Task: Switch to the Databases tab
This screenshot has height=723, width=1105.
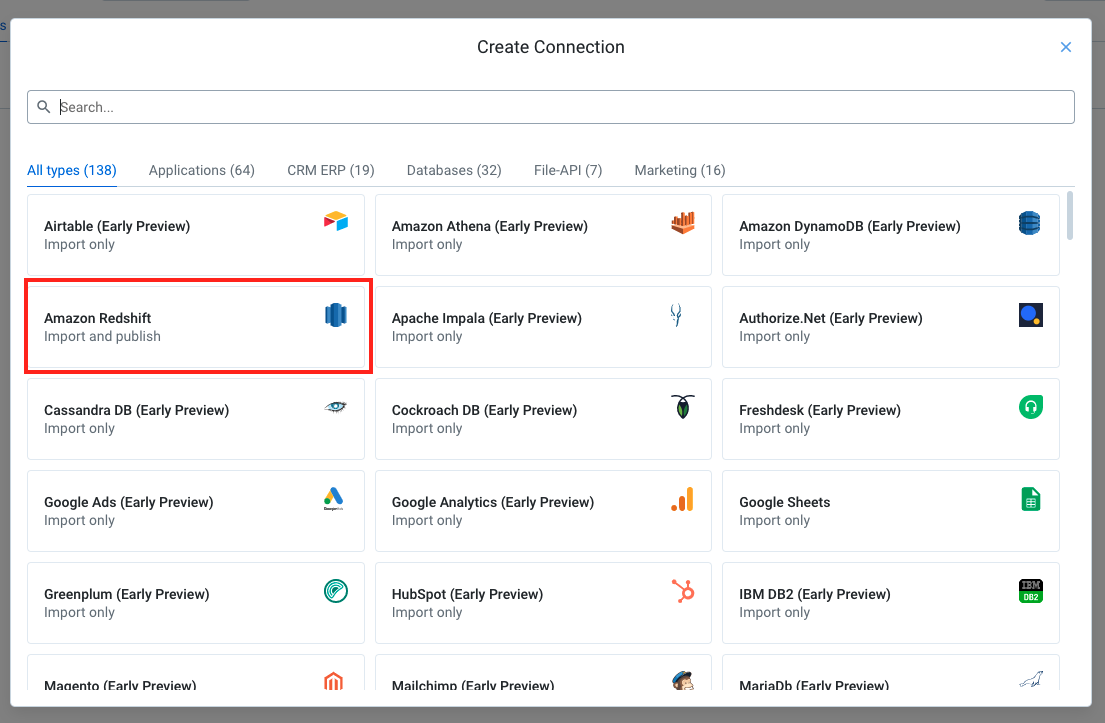Action: point(453,170)
